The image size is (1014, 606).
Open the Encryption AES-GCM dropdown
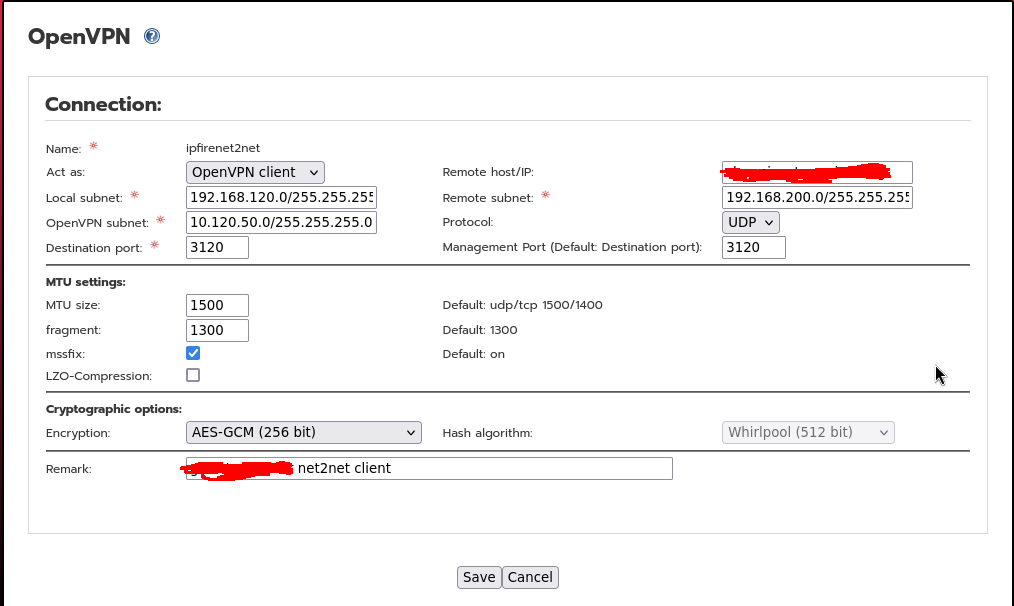[x=303, y=432]
